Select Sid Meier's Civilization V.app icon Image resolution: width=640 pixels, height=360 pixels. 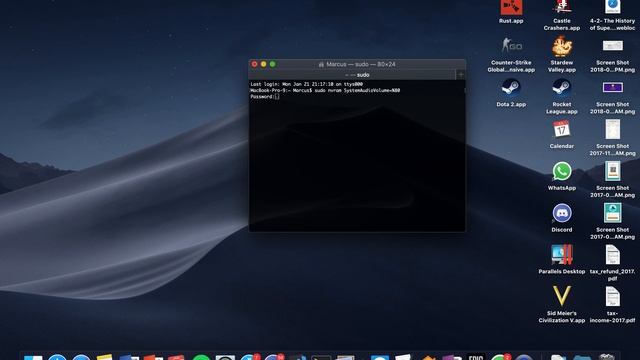tap(562, 296)
